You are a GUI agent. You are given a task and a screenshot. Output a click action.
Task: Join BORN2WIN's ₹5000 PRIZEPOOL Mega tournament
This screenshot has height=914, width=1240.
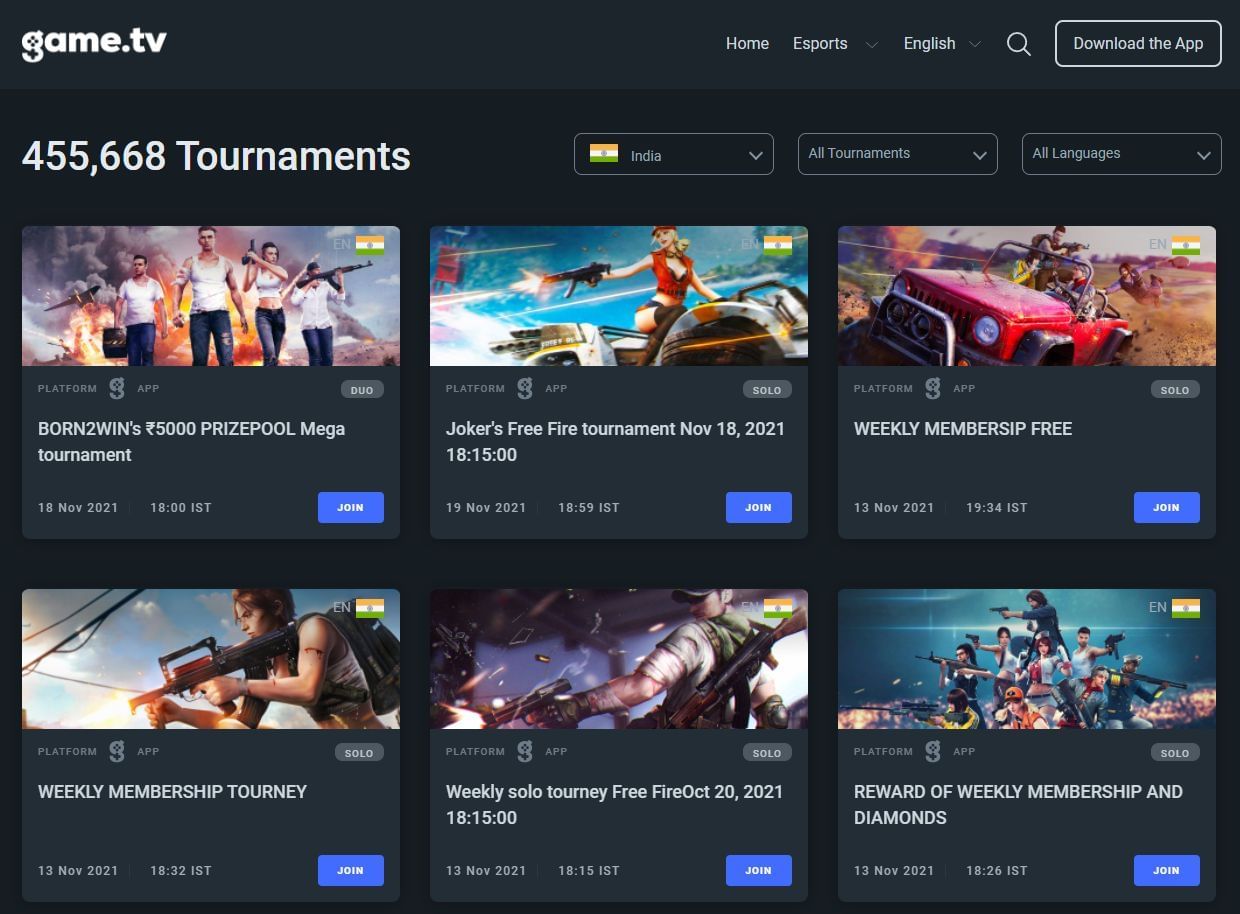tap(350, 507)
